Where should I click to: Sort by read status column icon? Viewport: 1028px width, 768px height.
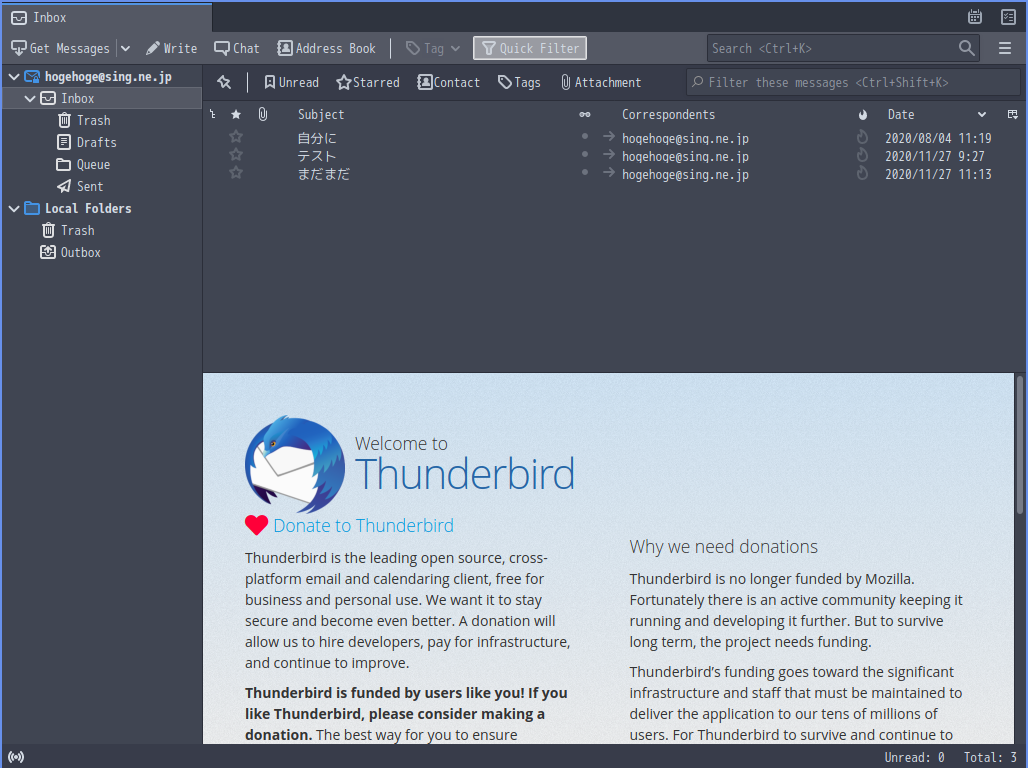pos(585,115)
